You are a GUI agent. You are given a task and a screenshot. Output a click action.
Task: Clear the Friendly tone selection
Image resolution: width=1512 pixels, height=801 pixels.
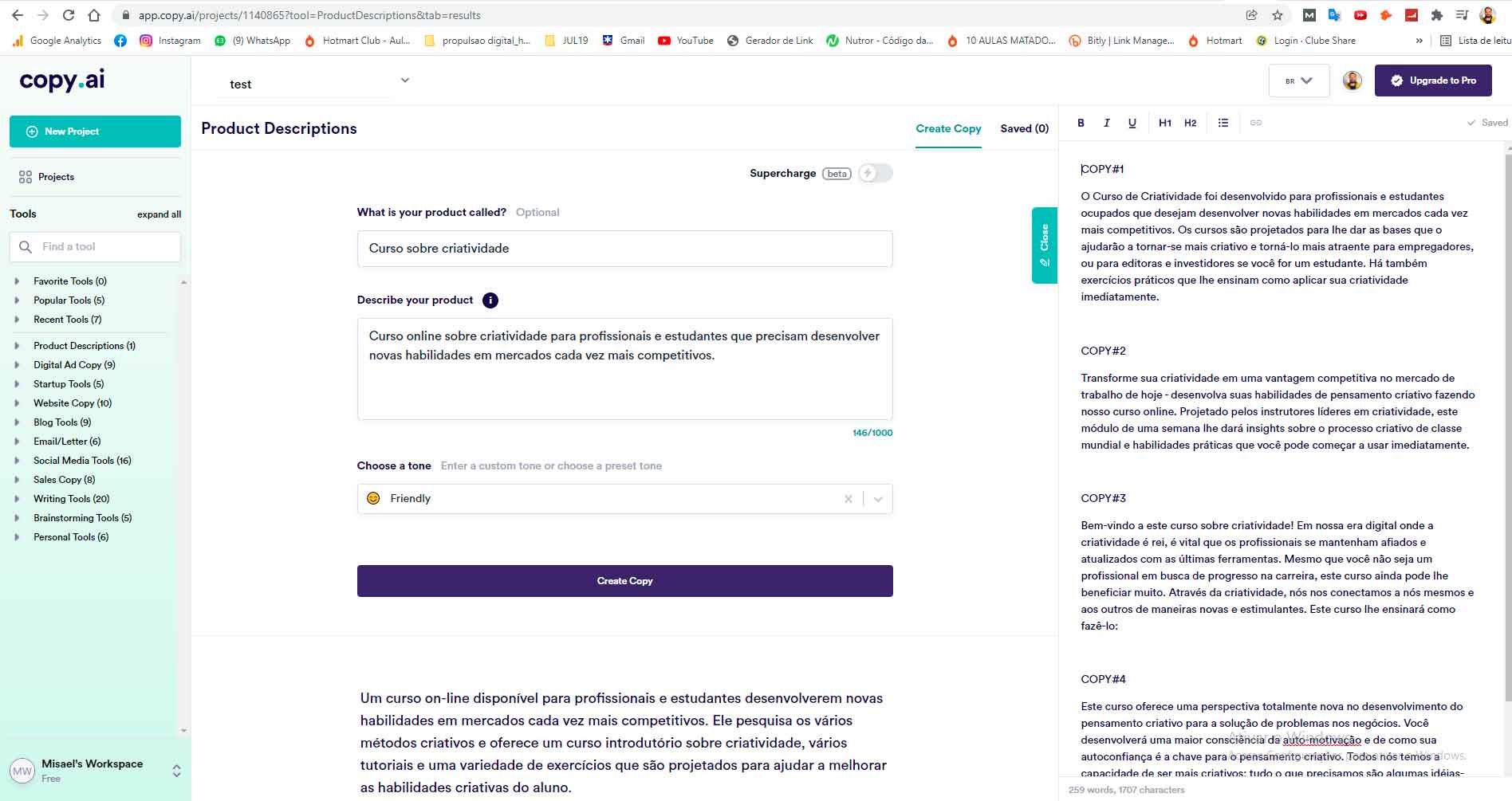click(x=848, y=499)
